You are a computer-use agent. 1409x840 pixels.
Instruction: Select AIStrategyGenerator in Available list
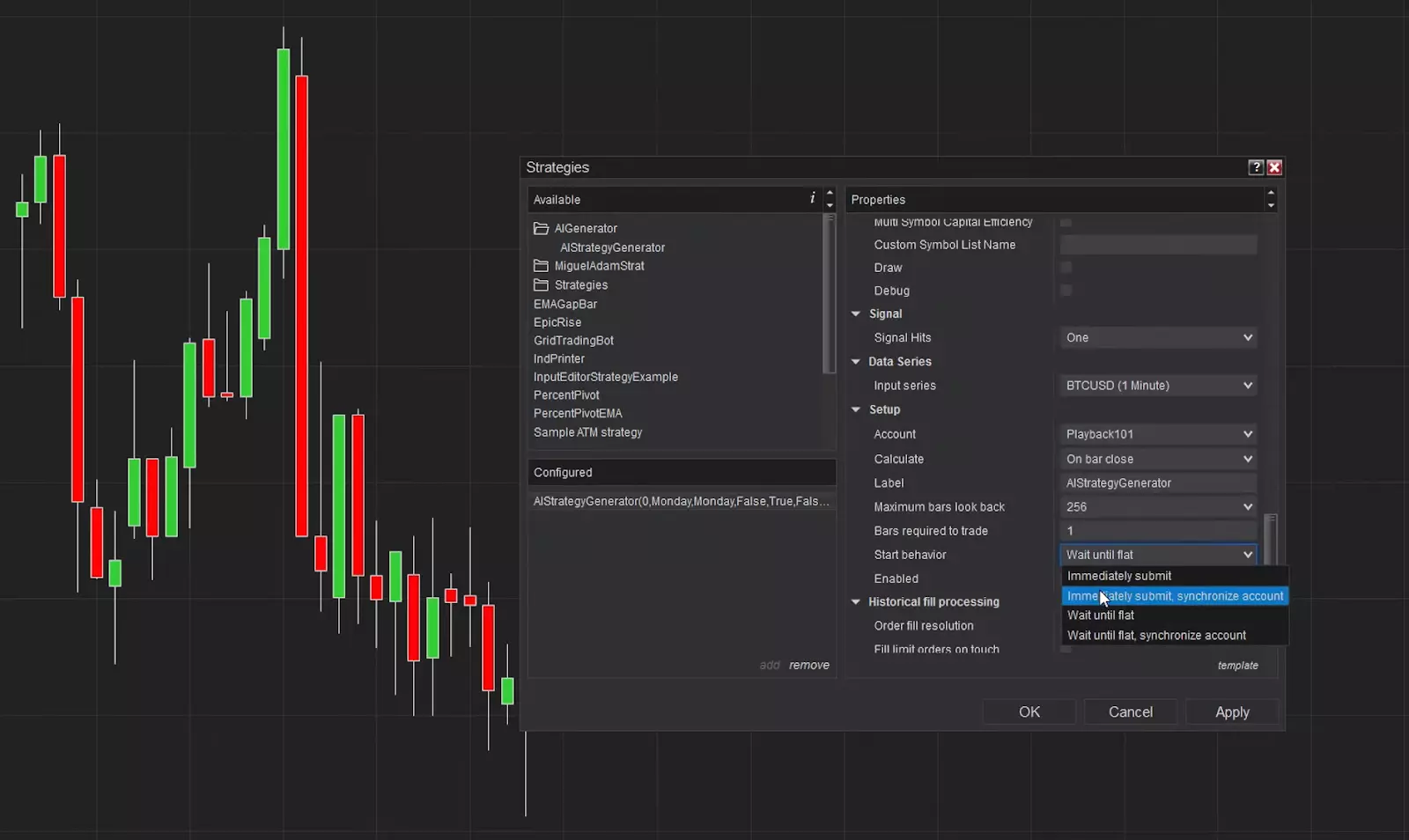(612, 247)
